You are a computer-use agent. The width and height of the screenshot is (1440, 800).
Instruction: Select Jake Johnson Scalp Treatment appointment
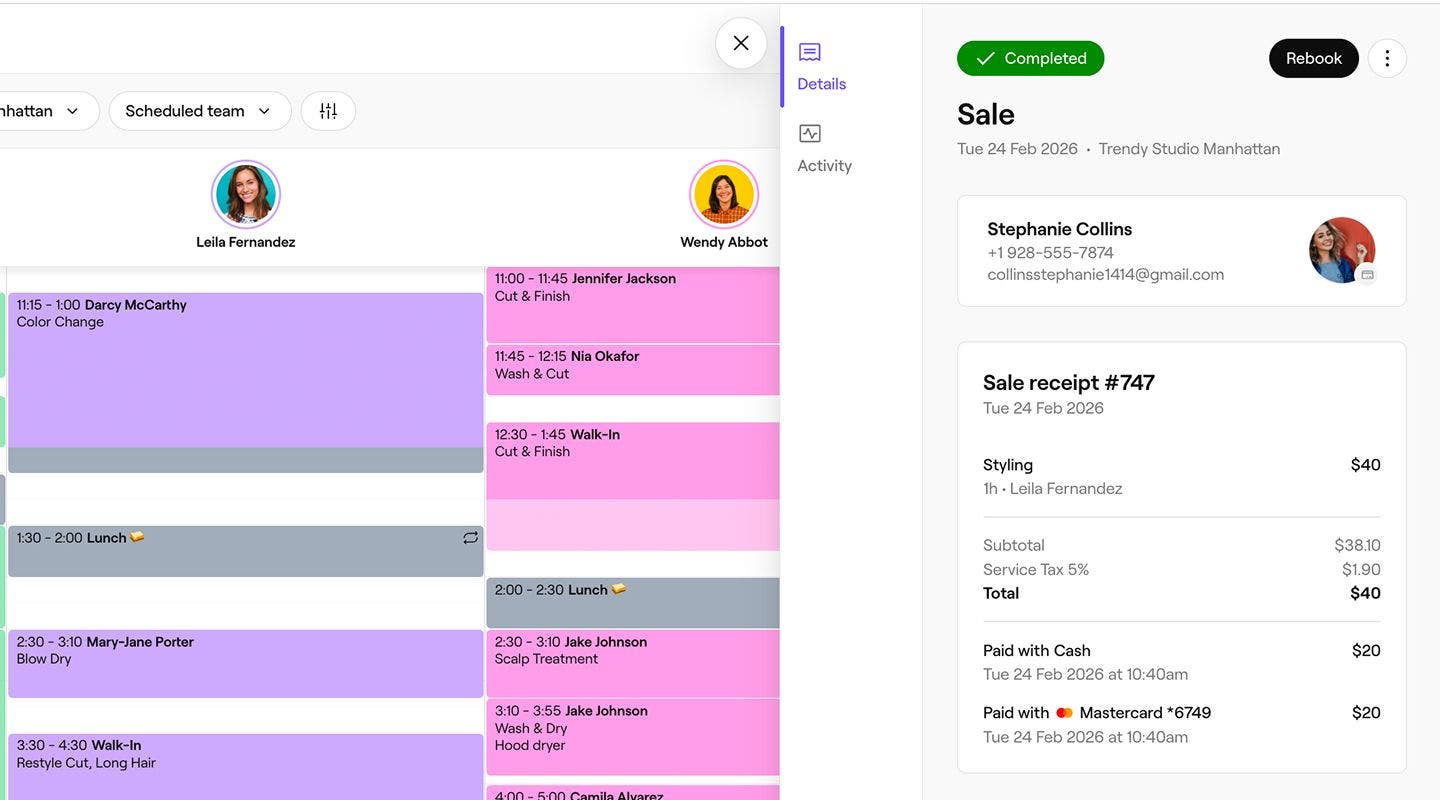click(x=632, y=662)
